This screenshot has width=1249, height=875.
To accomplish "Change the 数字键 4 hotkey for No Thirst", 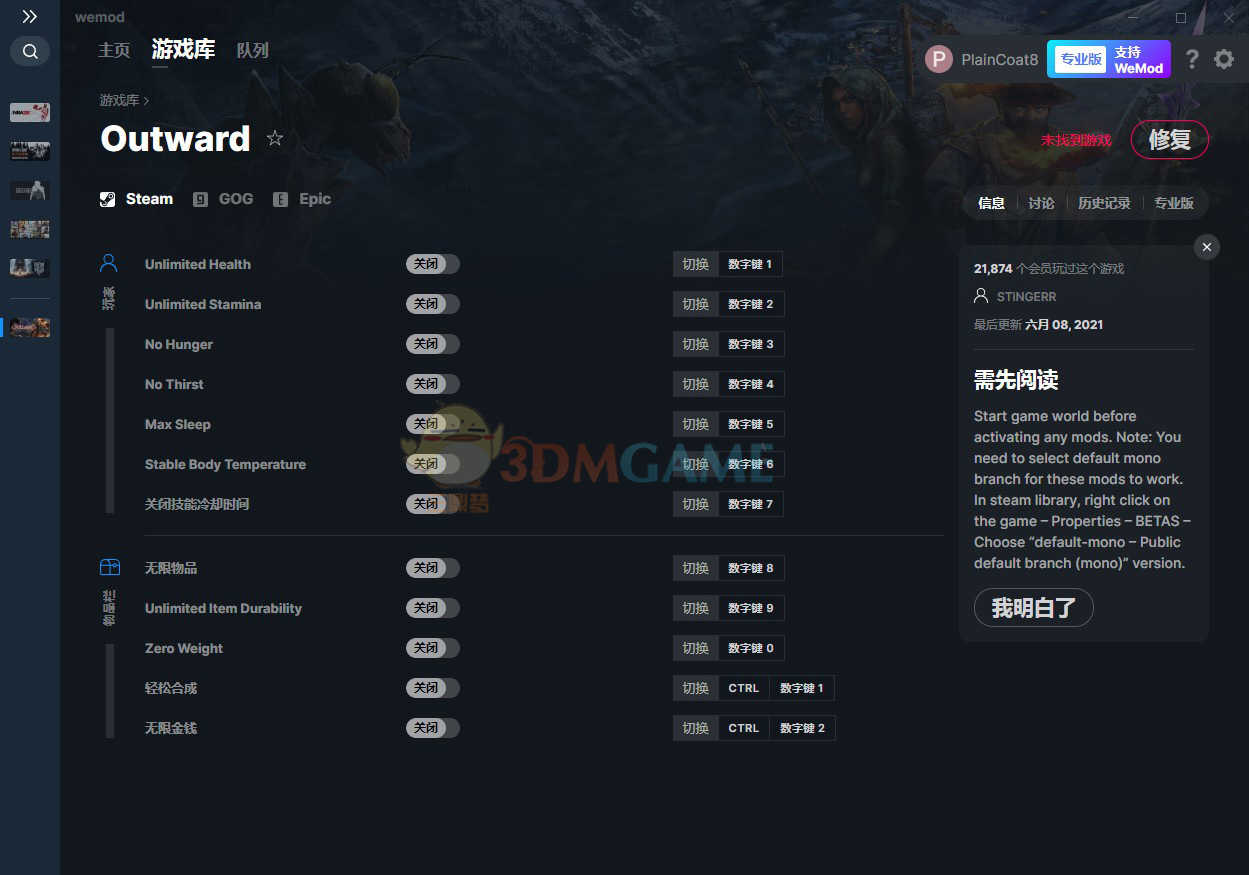I will pyautogui.click(x=750, y=384).
